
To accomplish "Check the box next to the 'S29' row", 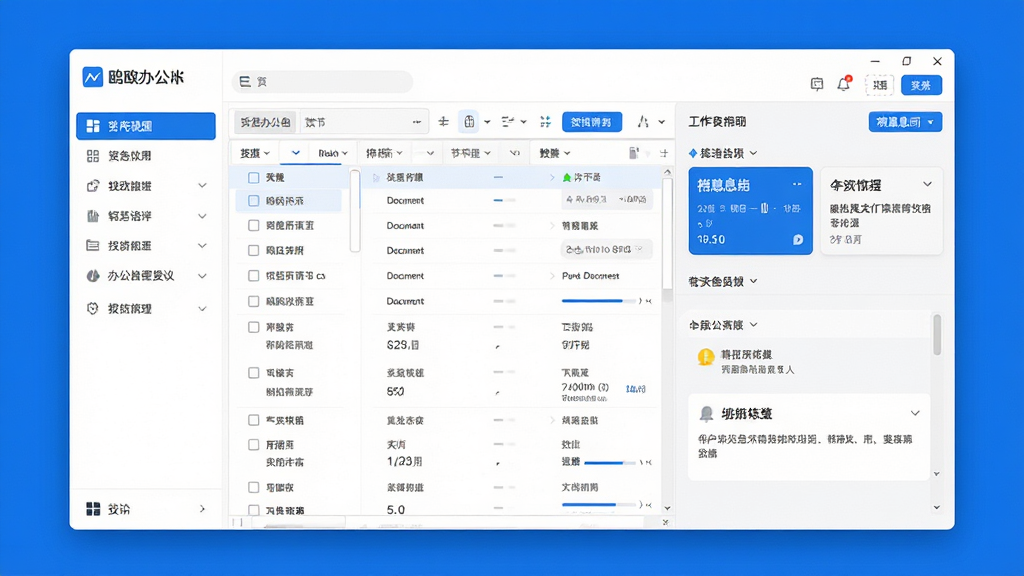I will pyautogui.click(x=253, y=327).
